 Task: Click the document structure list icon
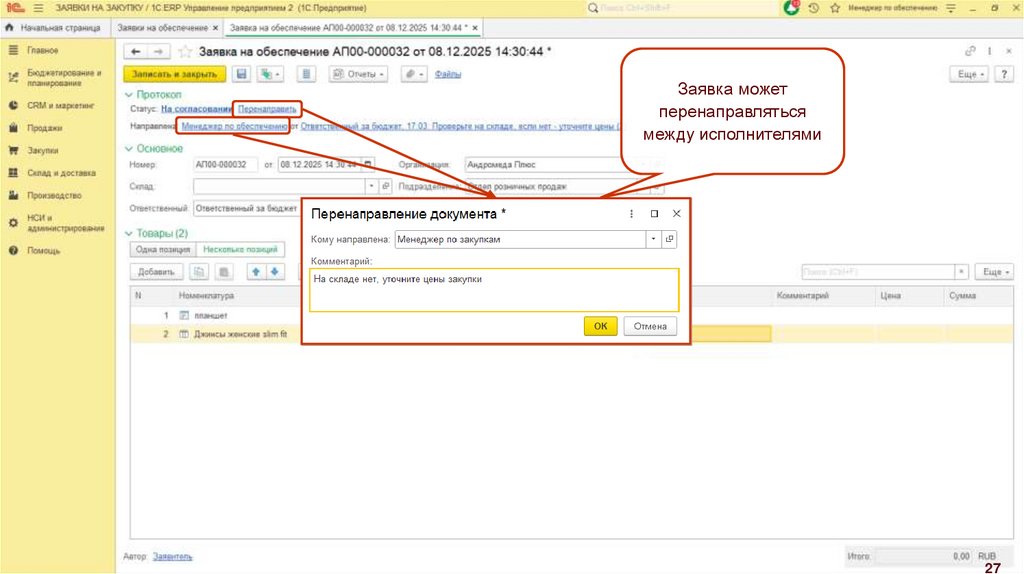point(306,74)
